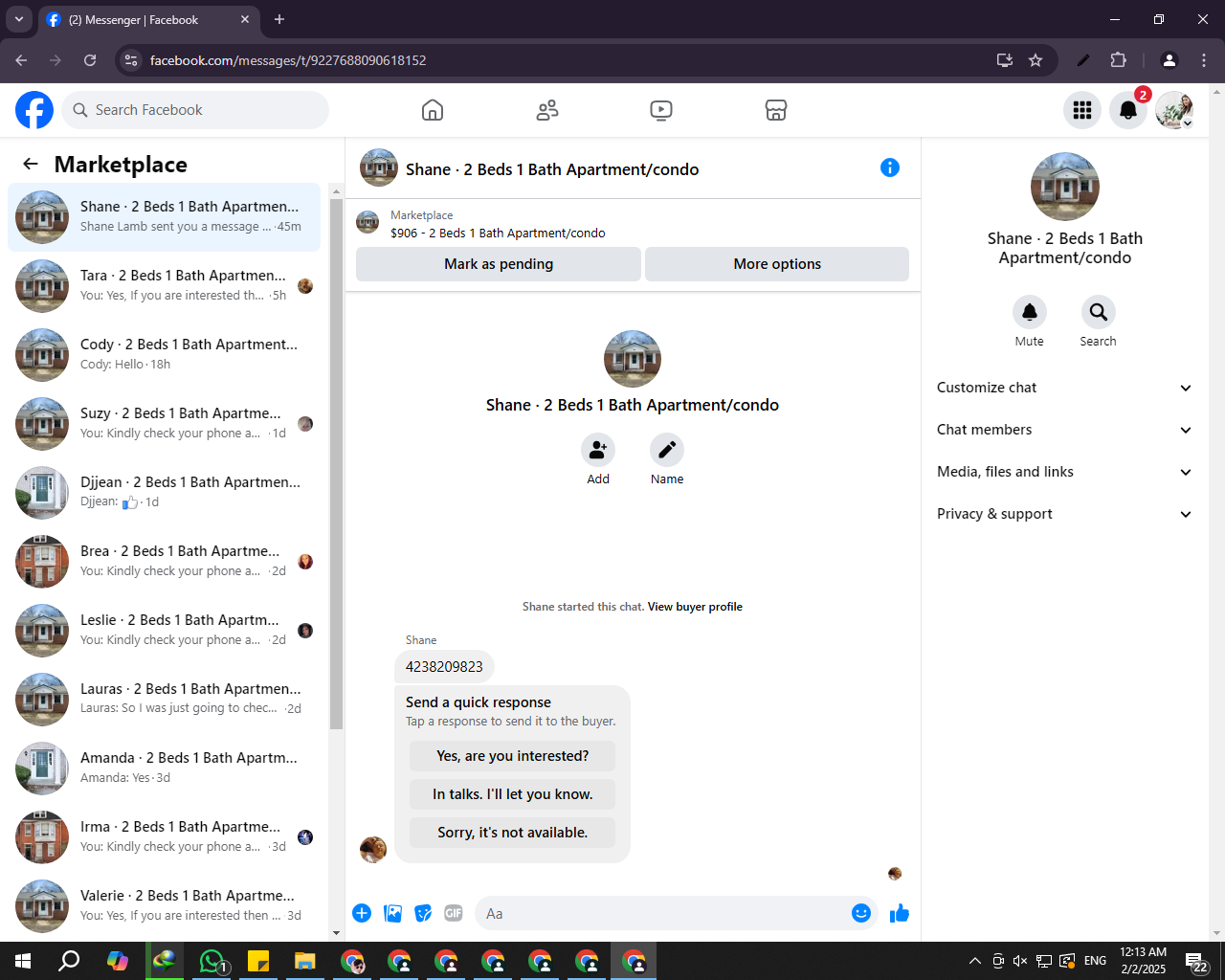Open Chrome extensions puzzle icon
The width and height of the screenshot is (1225, 980).
pos(1118,60)
